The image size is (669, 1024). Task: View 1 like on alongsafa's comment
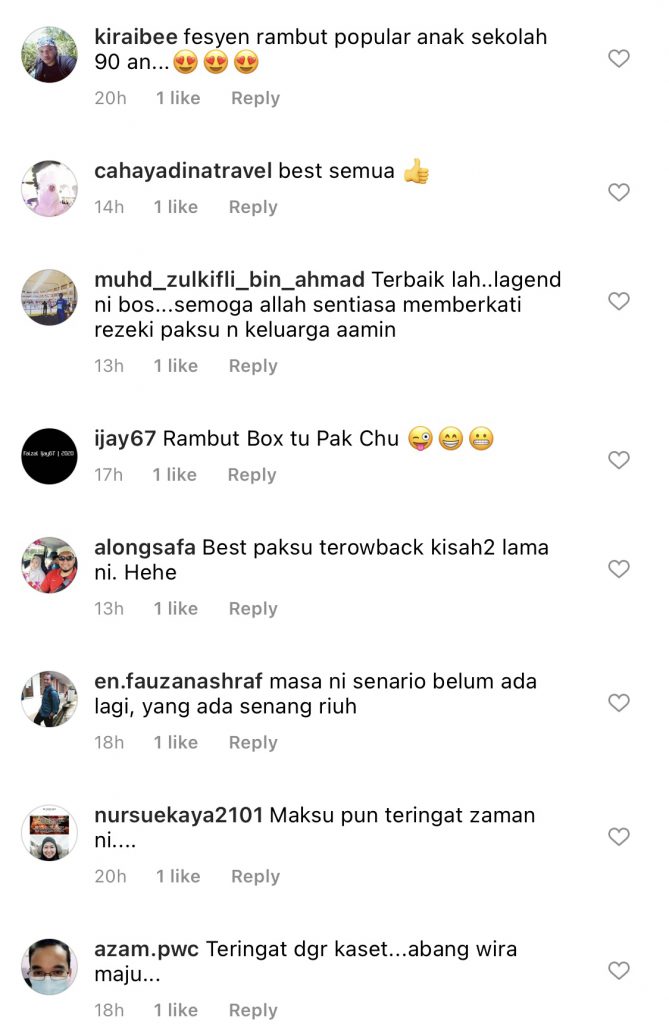click(x=176, y=609)
